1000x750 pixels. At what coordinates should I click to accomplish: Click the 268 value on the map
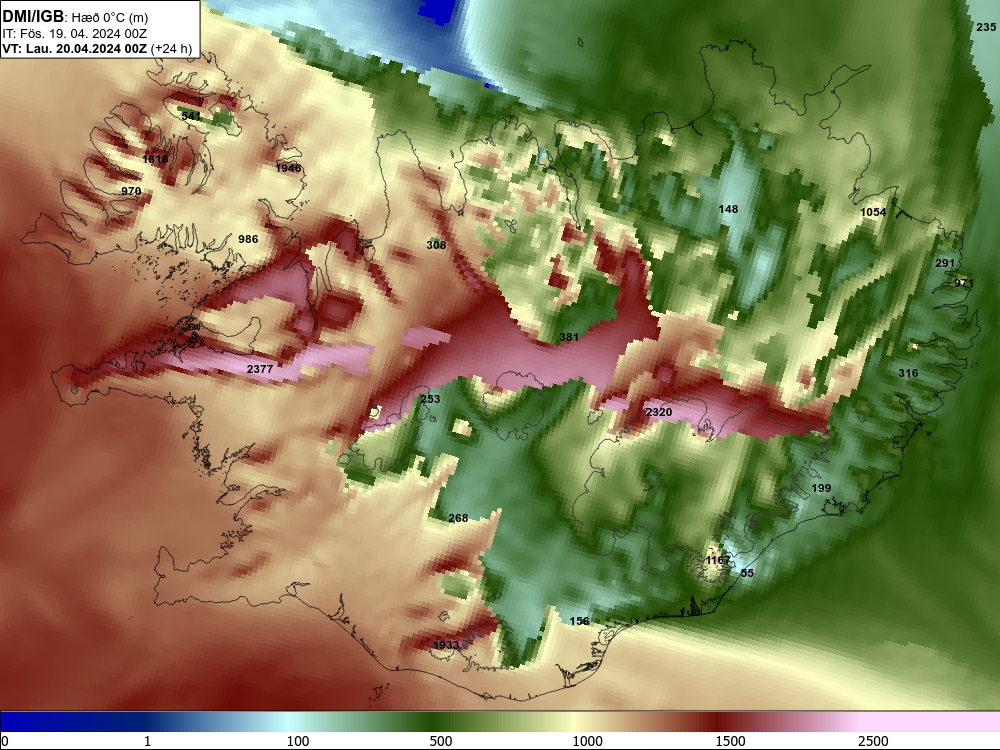pyautogui.click(x=458, y=518)
